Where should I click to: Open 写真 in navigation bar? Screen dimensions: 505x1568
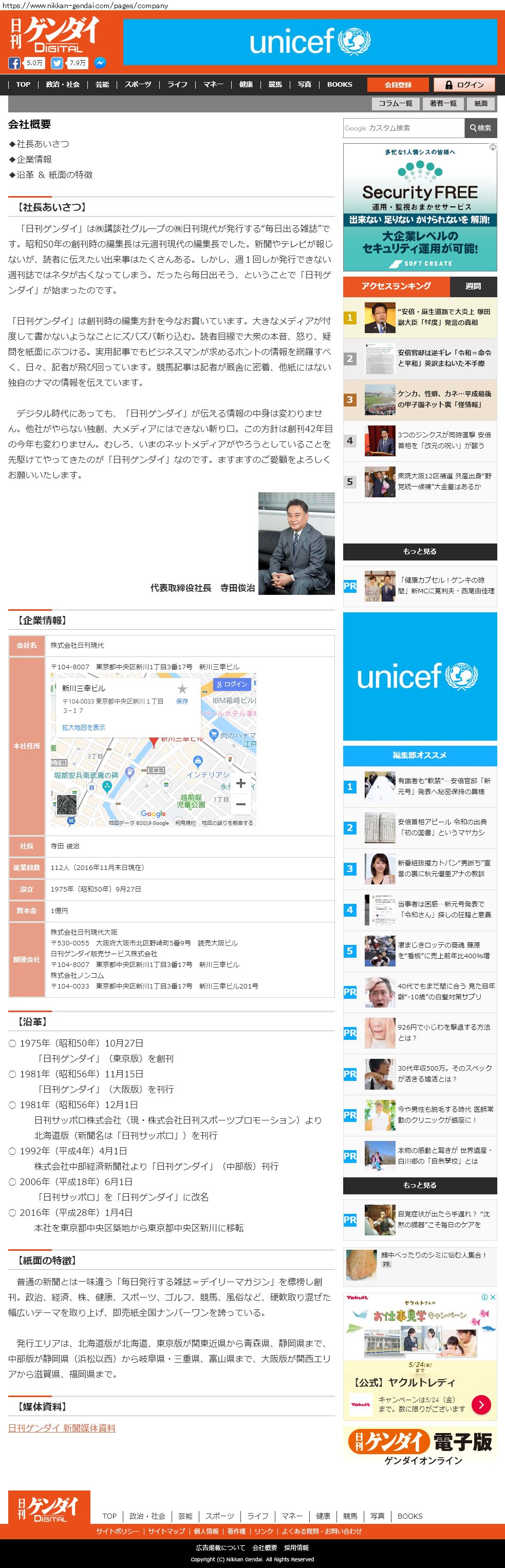[x=305, y=85]
